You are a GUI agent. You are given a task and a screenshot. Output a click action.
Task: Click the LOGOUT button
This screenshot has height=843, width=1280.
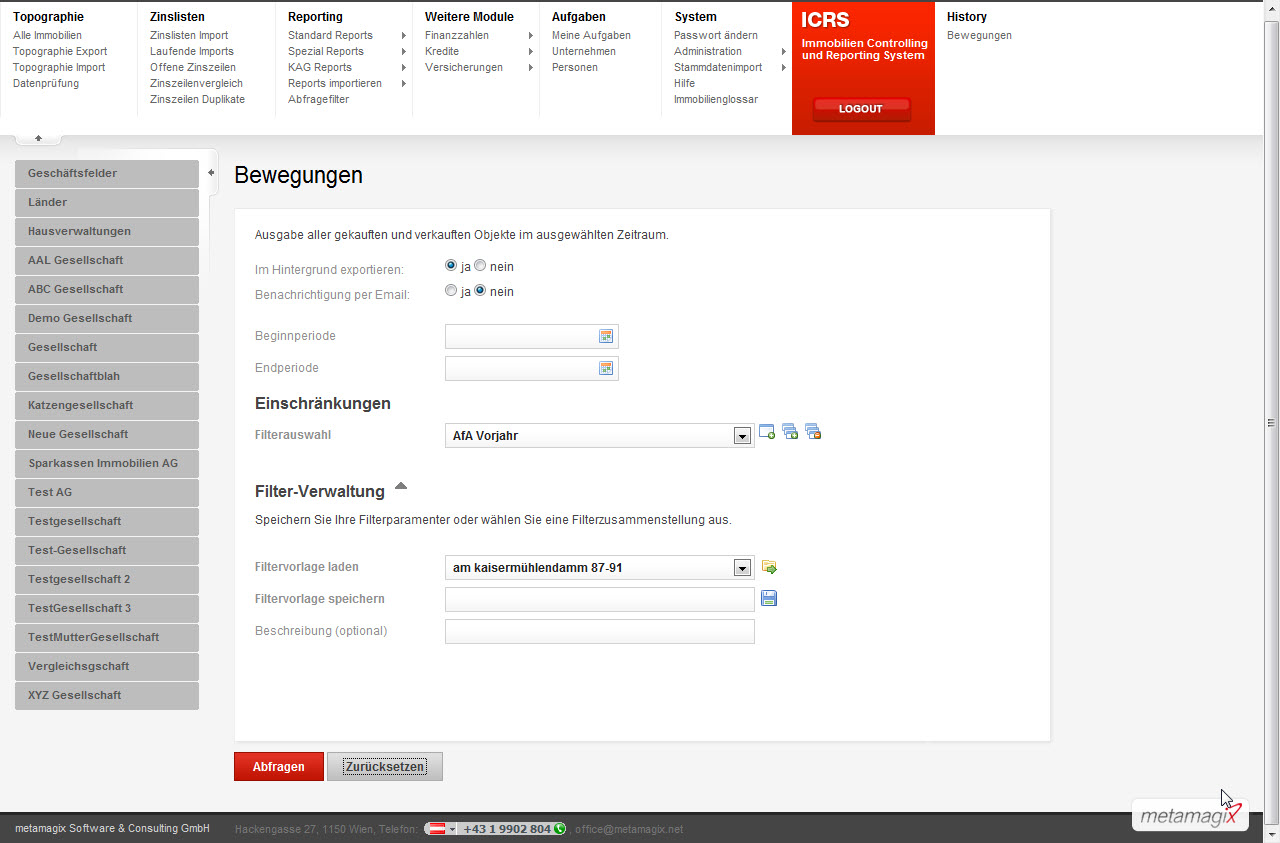click(x=861, y=109)
